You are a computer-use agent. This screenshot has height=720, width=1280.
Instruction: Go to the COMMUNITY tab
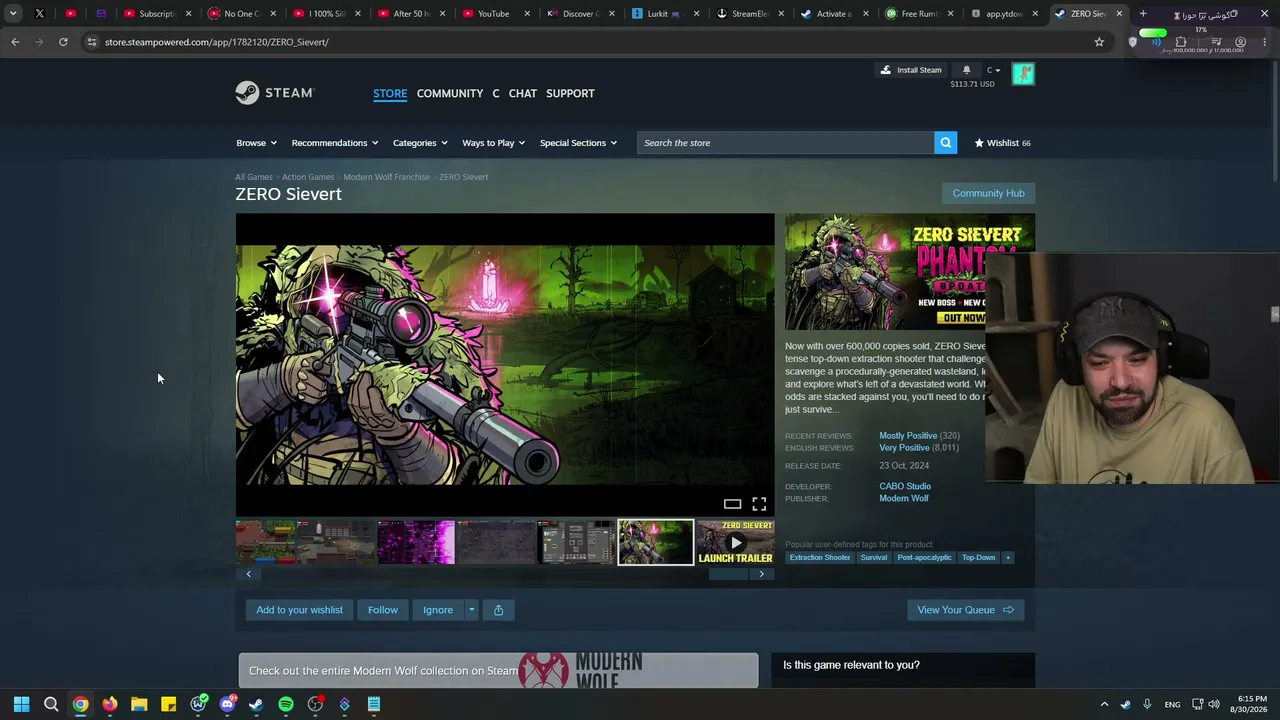(450, 93)
